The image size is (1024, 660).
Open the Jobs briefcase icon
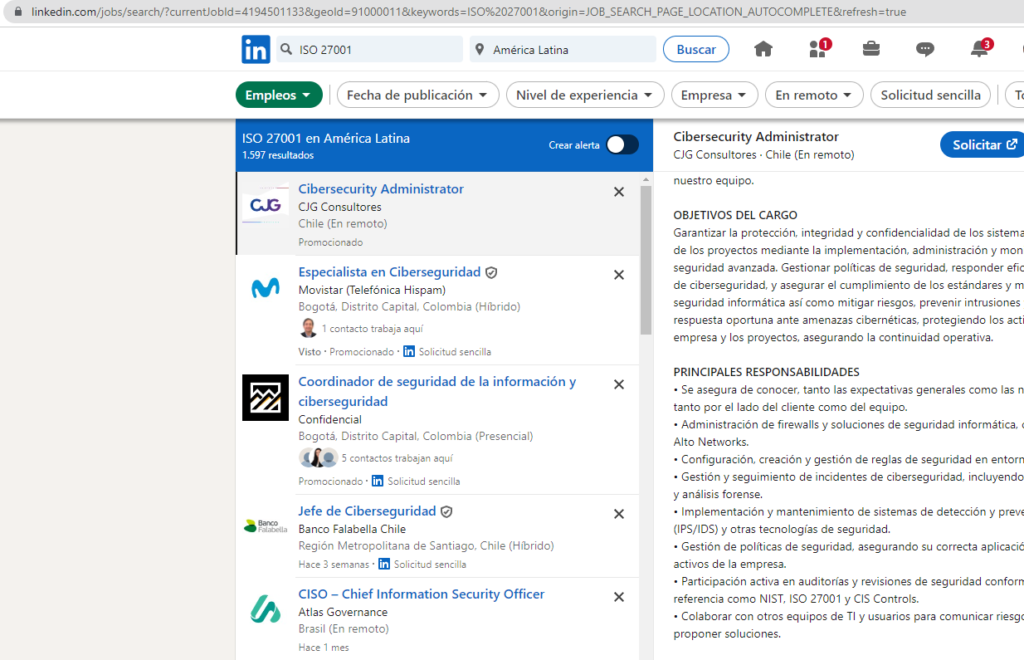871,49
